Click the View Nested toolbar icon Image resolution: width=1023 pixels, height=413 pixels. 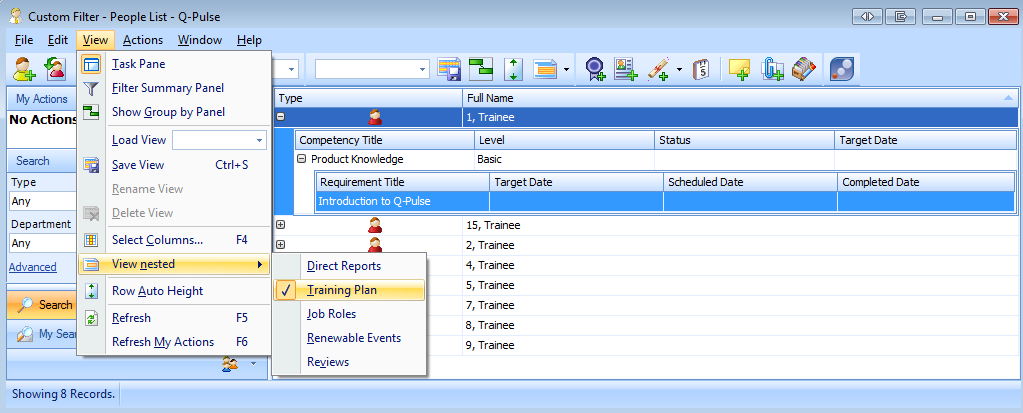545,69
